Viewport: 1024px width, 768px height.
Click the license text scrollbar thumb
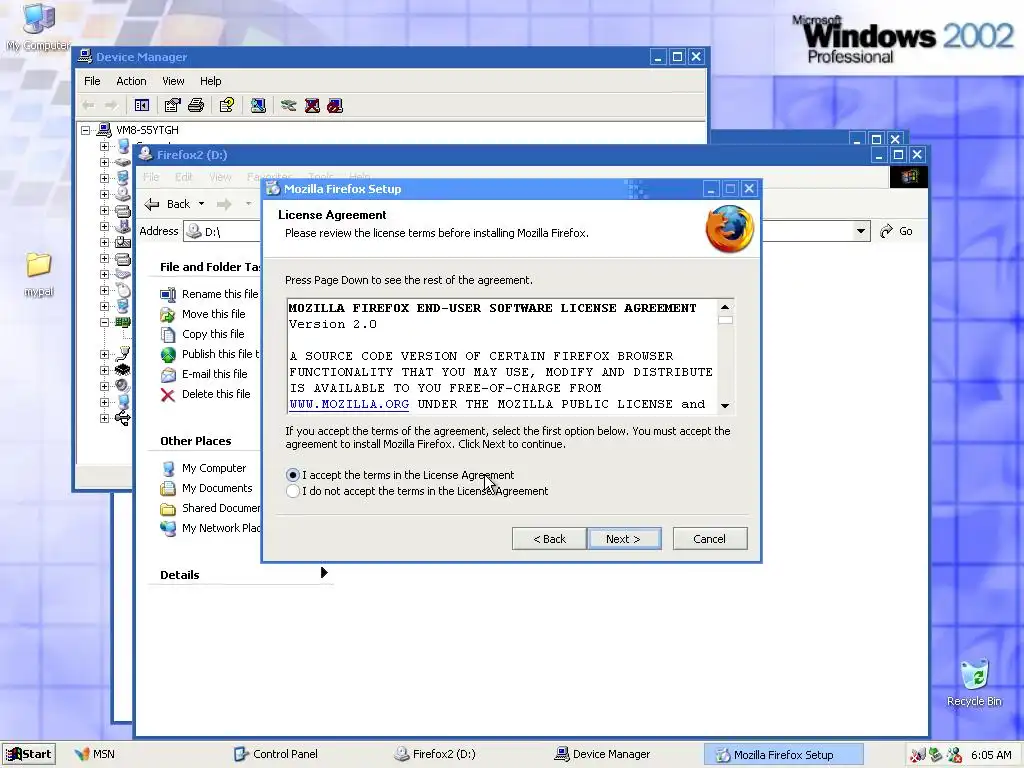(x=725, y=320)
